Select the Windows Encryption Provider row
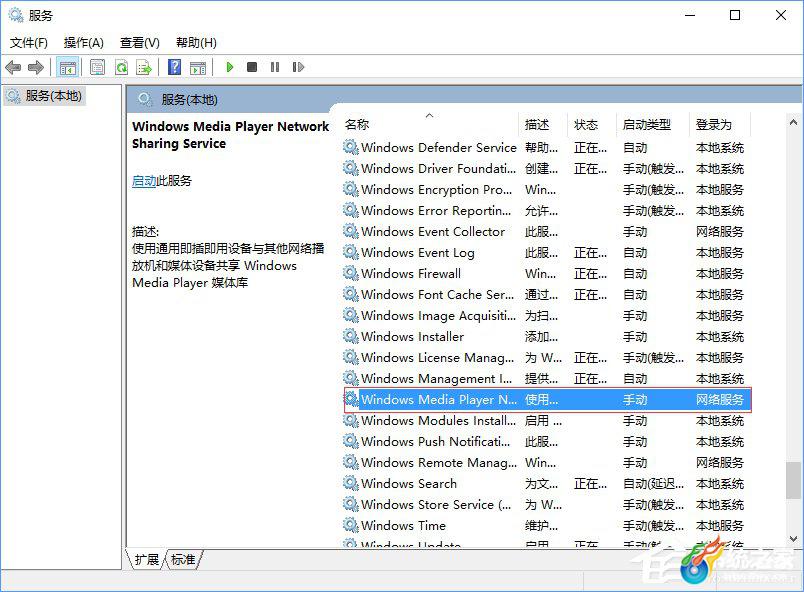The image size is (804, 592). pos(547,190)
